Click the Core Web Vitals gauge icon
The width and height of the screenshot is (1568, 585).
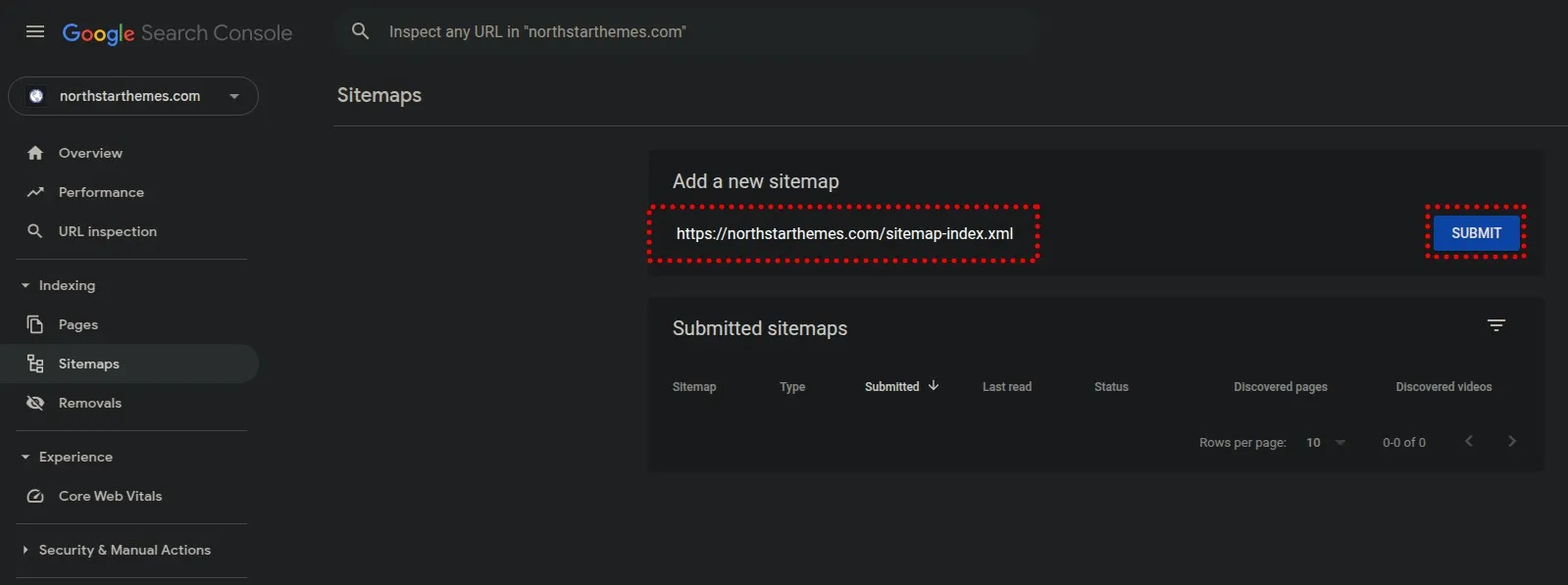tap(35, 496)
